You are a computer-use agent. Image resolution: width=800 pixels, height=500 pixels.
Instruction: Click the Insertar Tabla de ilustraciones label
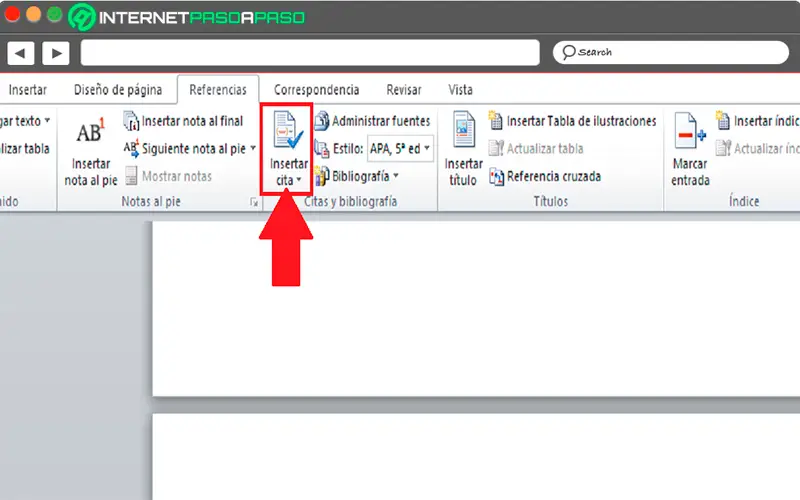[582, 121]
